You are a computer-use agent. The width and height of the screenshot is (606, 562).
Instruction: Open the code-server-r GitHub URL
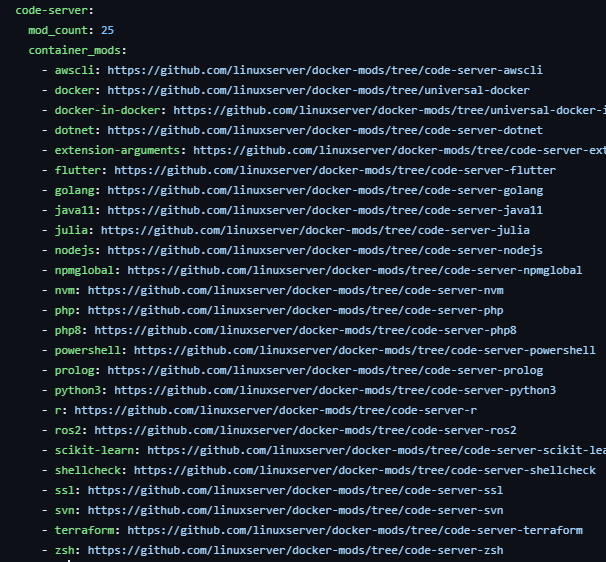tap(276, 410)
